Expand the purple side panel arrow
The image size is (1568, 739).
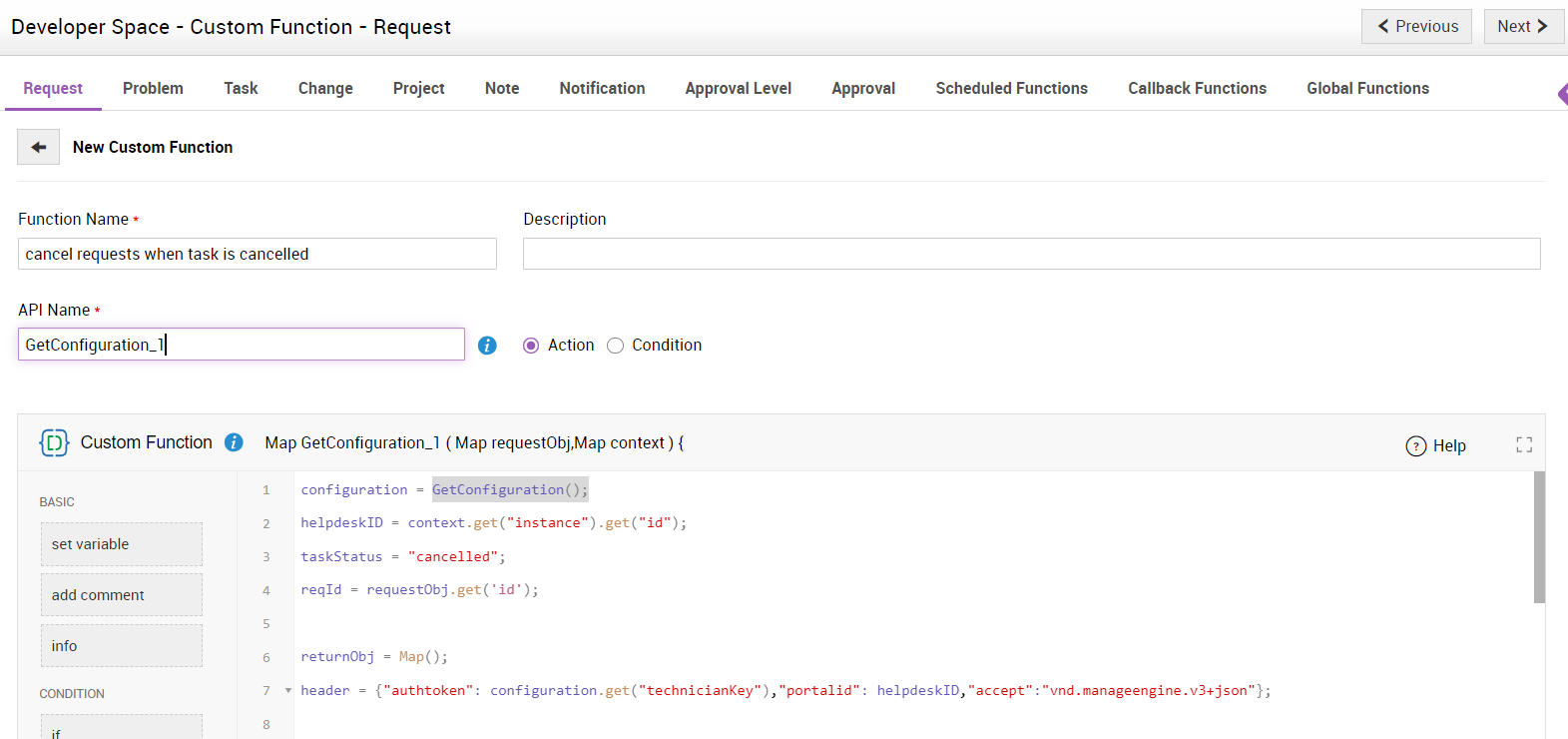click(x=1562, y=94)
